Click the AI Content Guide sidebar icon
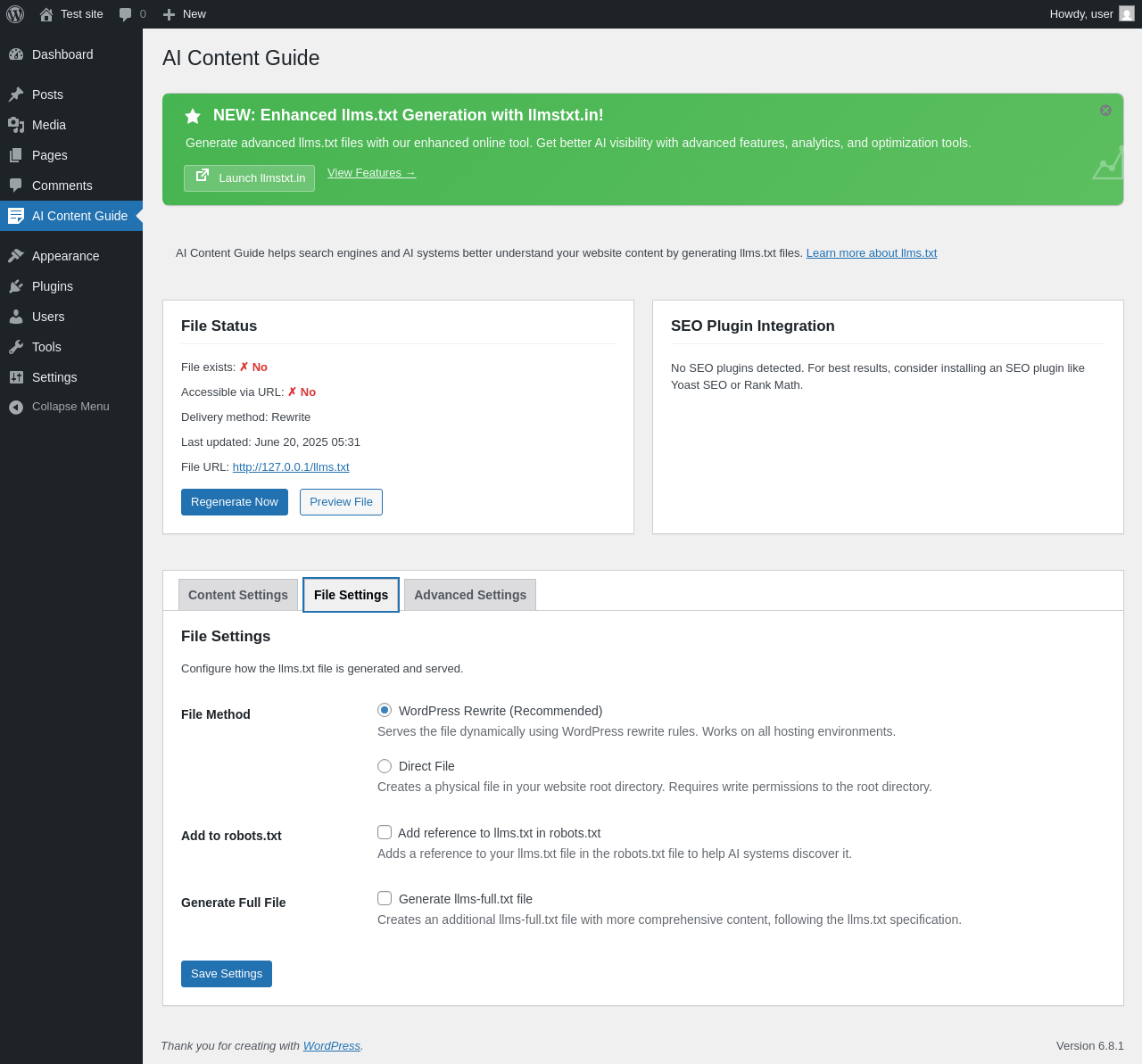The image size is (1142, 1064). point(16,216)
